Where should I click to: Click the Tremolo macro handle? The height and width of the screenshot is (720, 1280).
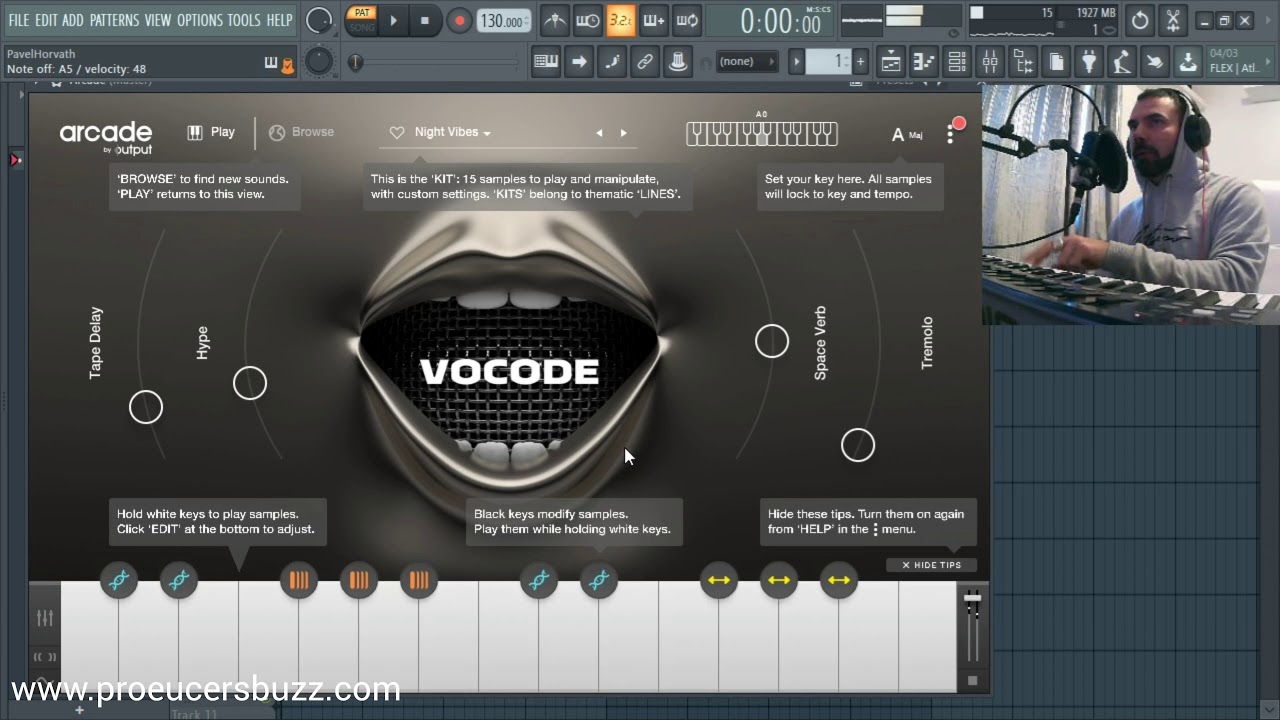tap(858, 445)
